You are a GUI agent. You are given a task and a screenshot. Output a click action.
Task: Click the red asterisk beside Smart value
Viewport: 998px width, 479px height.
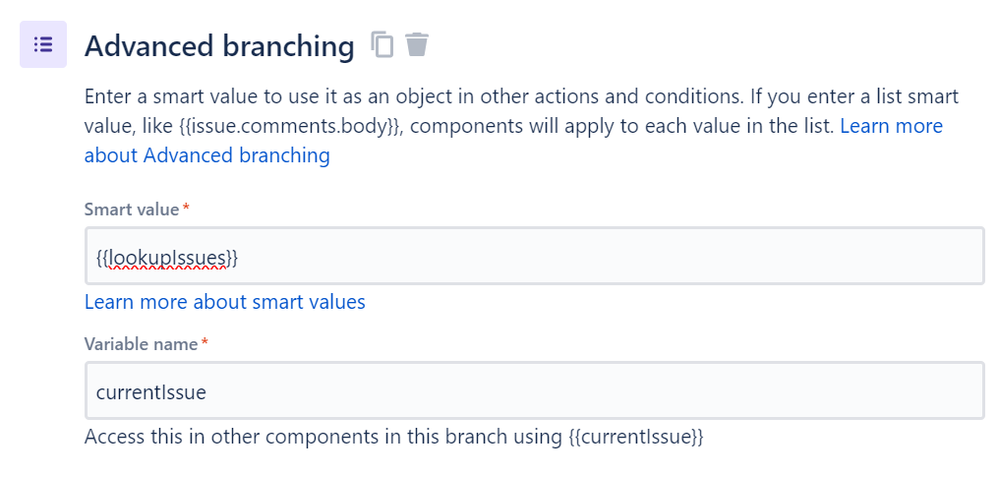coord(186,208)
